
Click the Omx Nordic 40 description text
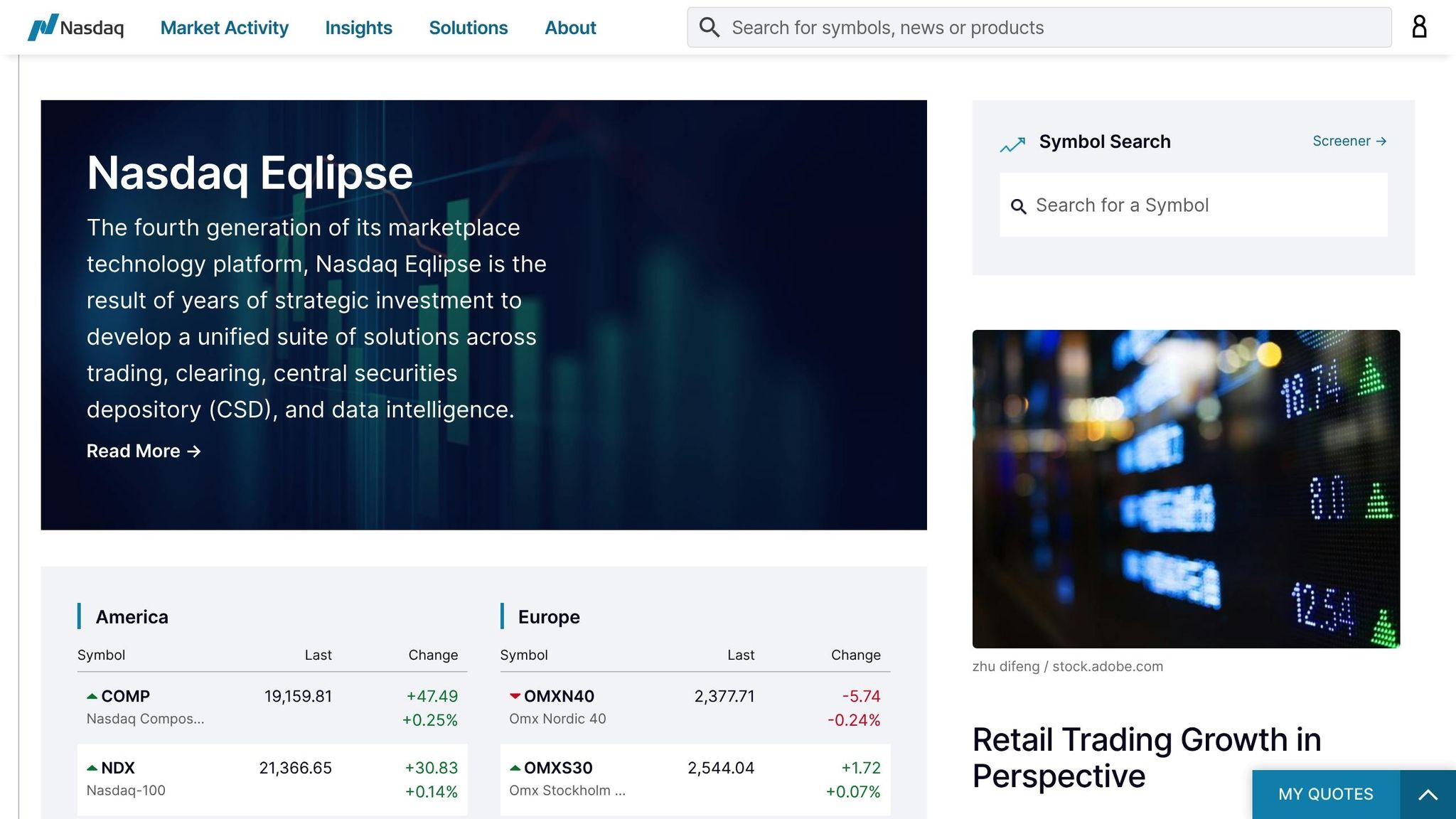tap(557, 718)
